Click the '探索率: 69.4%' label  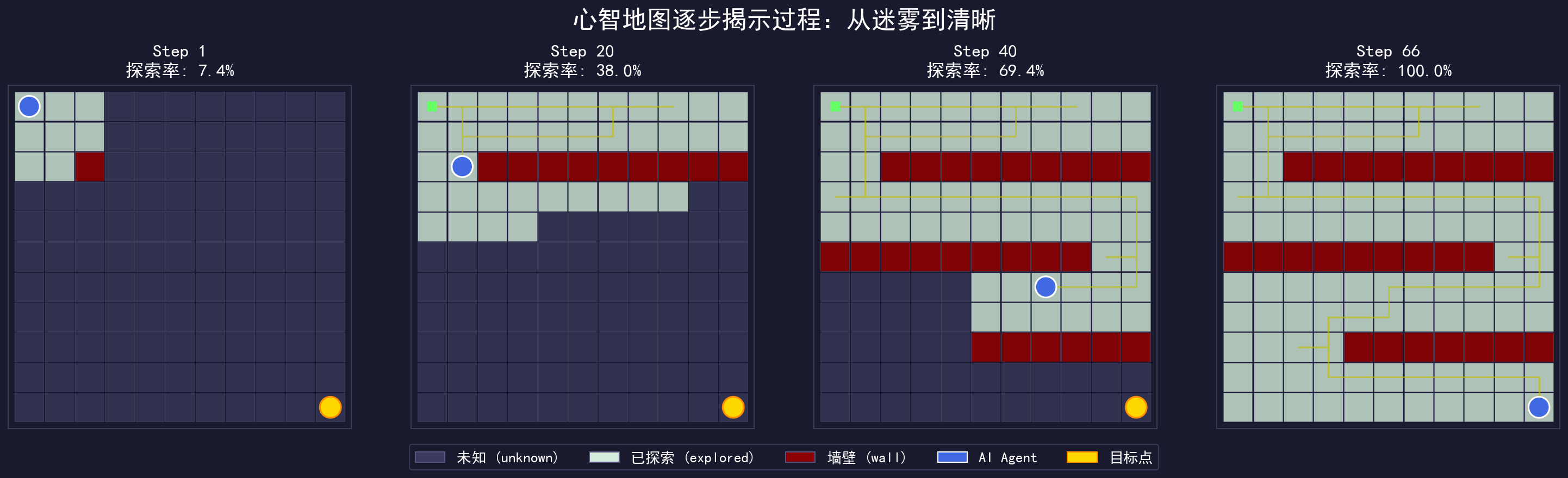tap(986, 71)
